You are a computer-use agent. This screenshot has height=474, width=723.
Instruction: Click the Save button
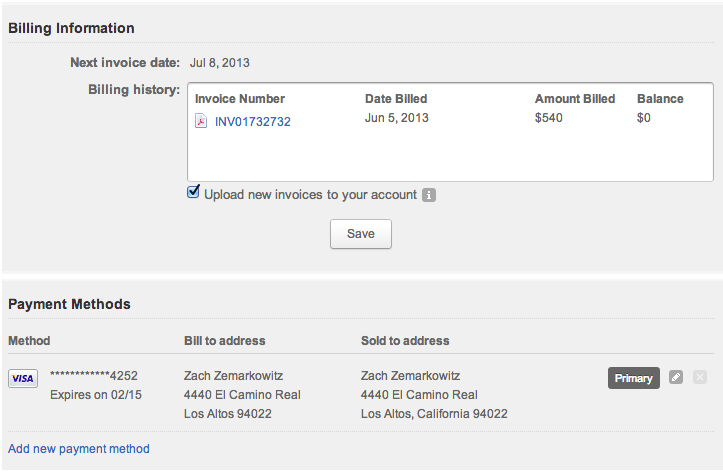[x=361, y=234]
